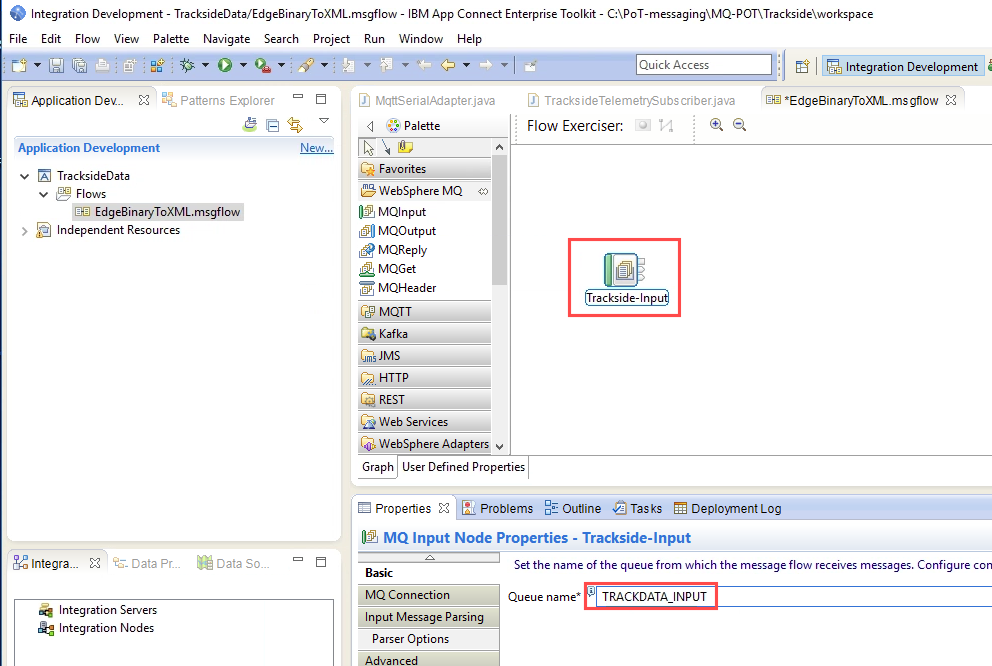Select the Input Message Parsing section

pos(429,617)
